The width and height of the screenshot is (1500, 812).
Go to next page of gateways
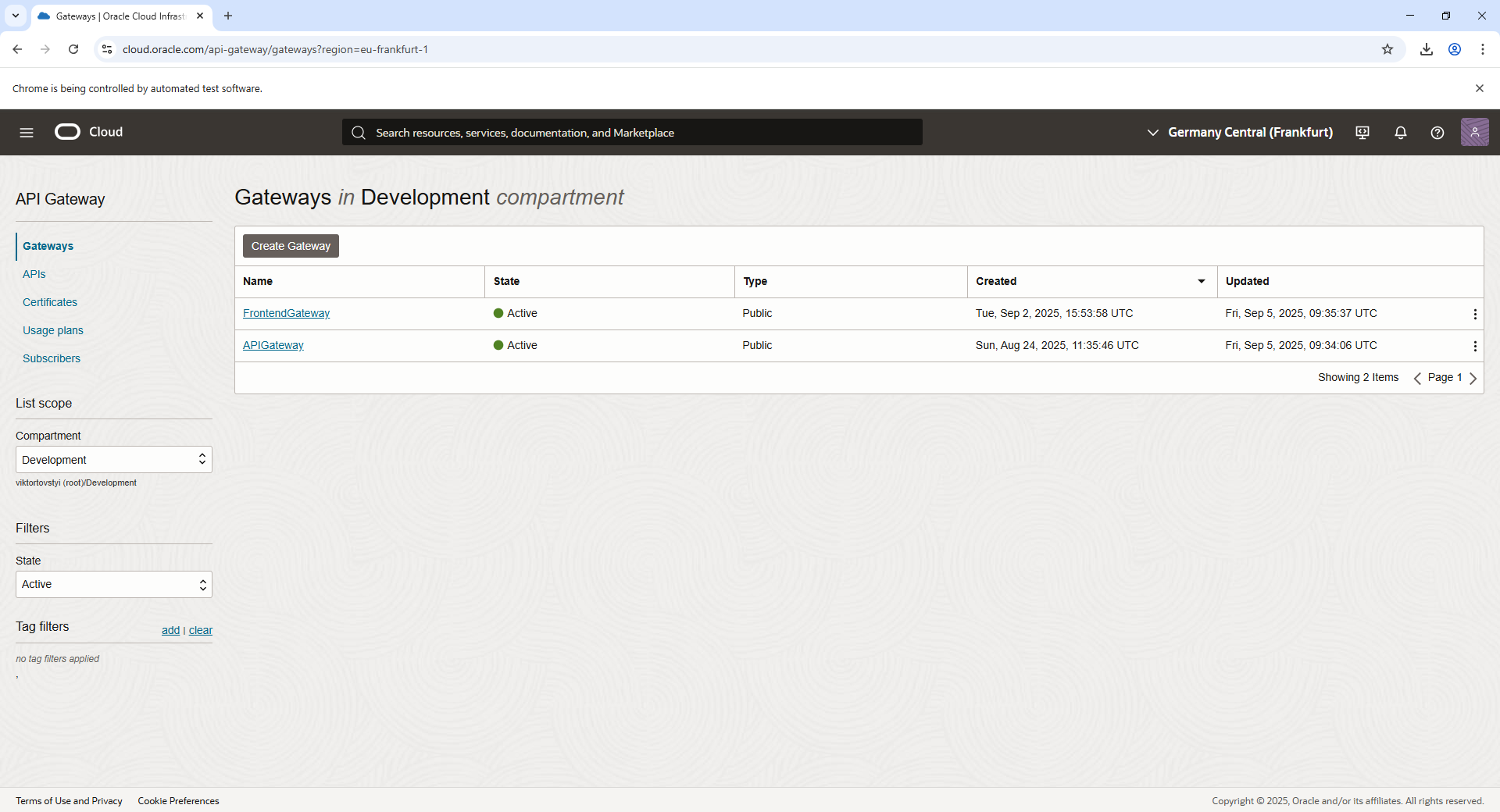[x=1473, y=378]
